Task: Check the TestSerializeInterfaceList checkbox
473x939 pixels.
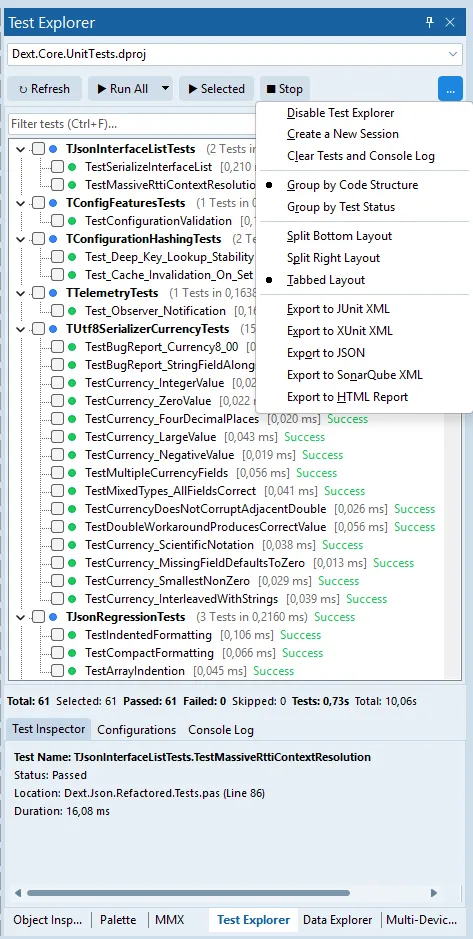Action: click(57, 167)
